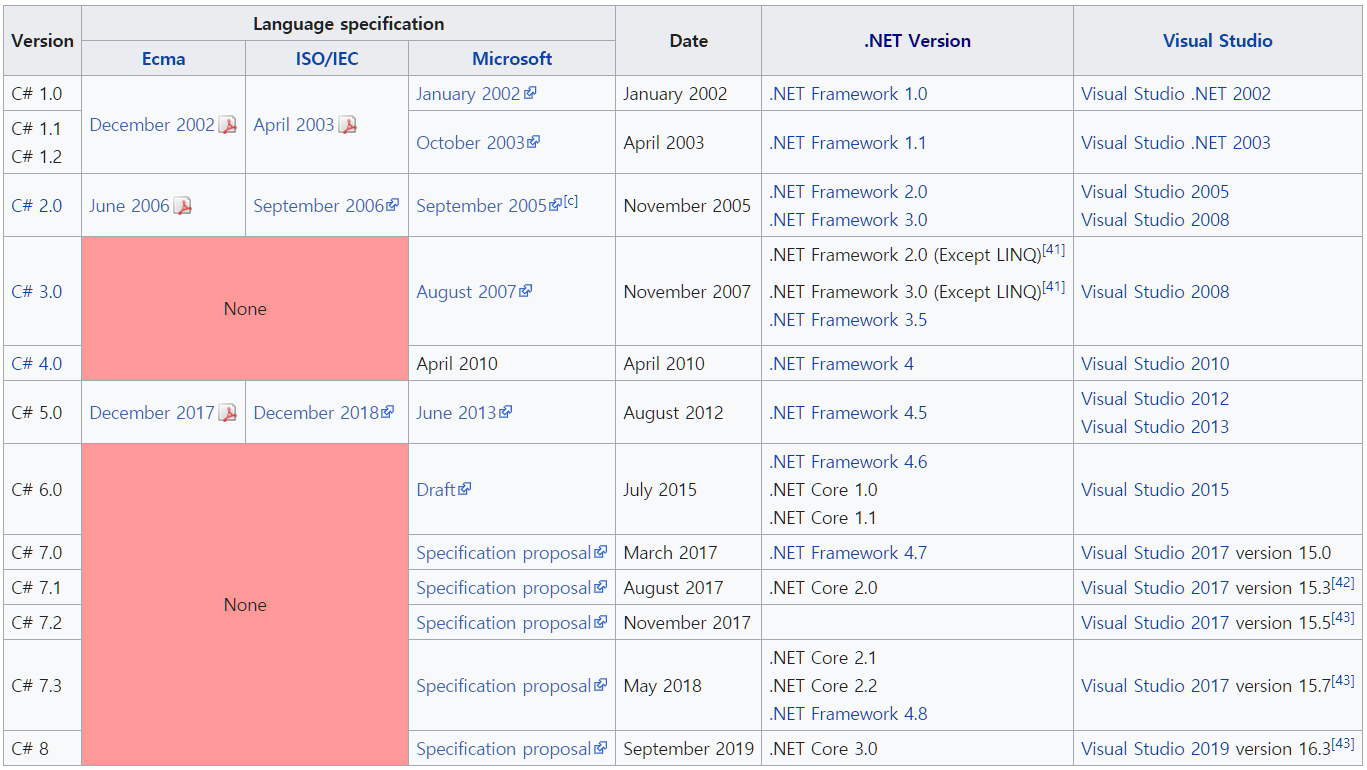Click the external-link icon after August 2007
Screen dimensions: 1367x770
tap(526, 291)
